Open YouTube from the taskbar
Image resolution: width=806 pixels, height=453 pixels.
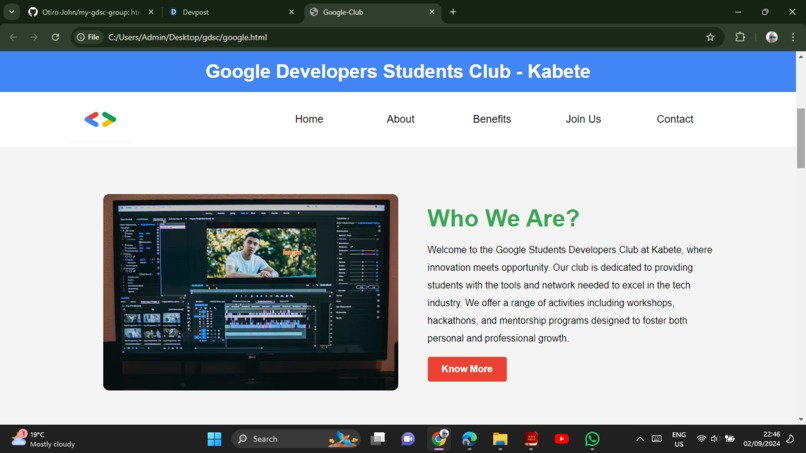pos(561,439)
